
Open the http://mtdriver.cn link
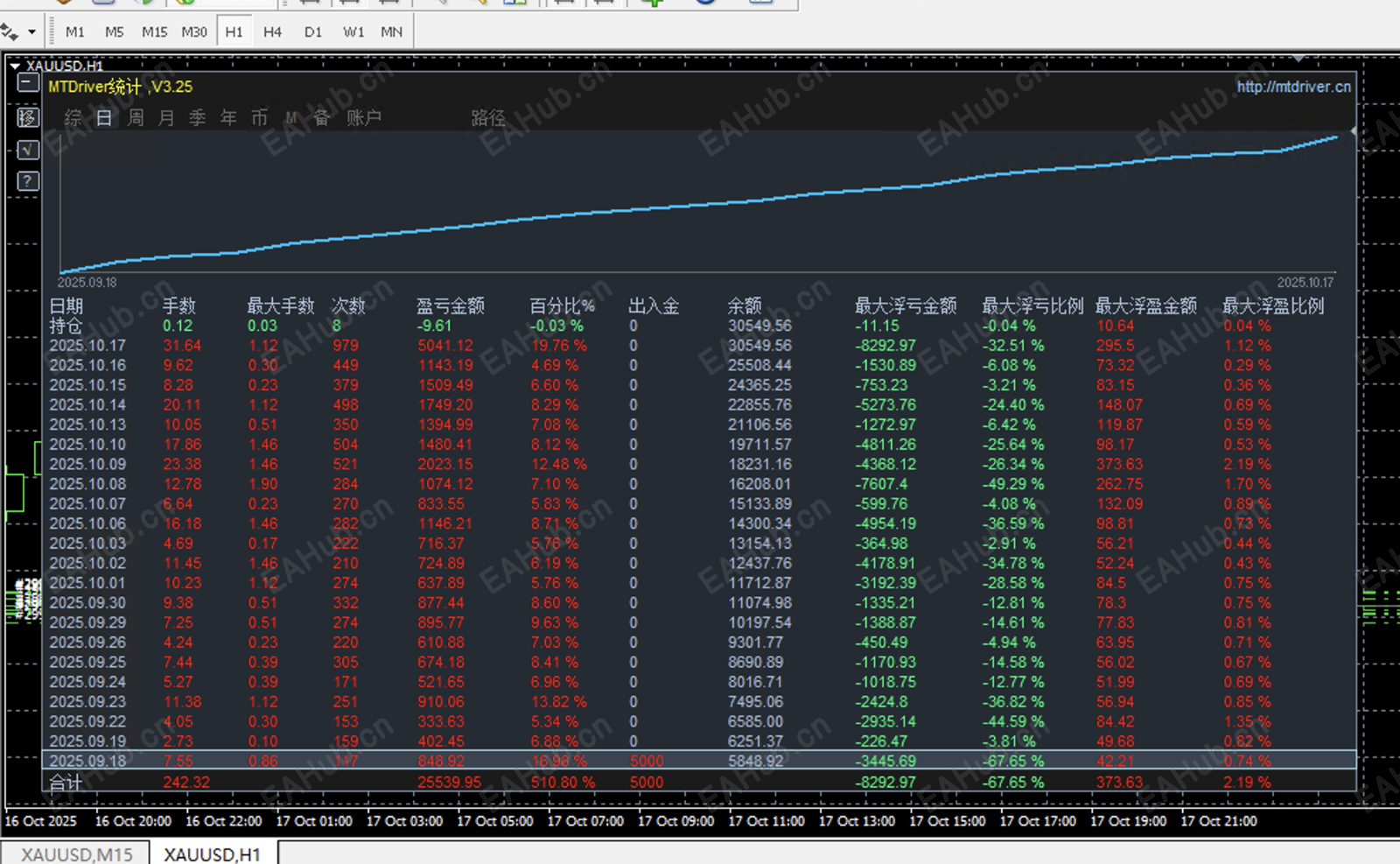pyautogui.click(x=1293, y=87)
